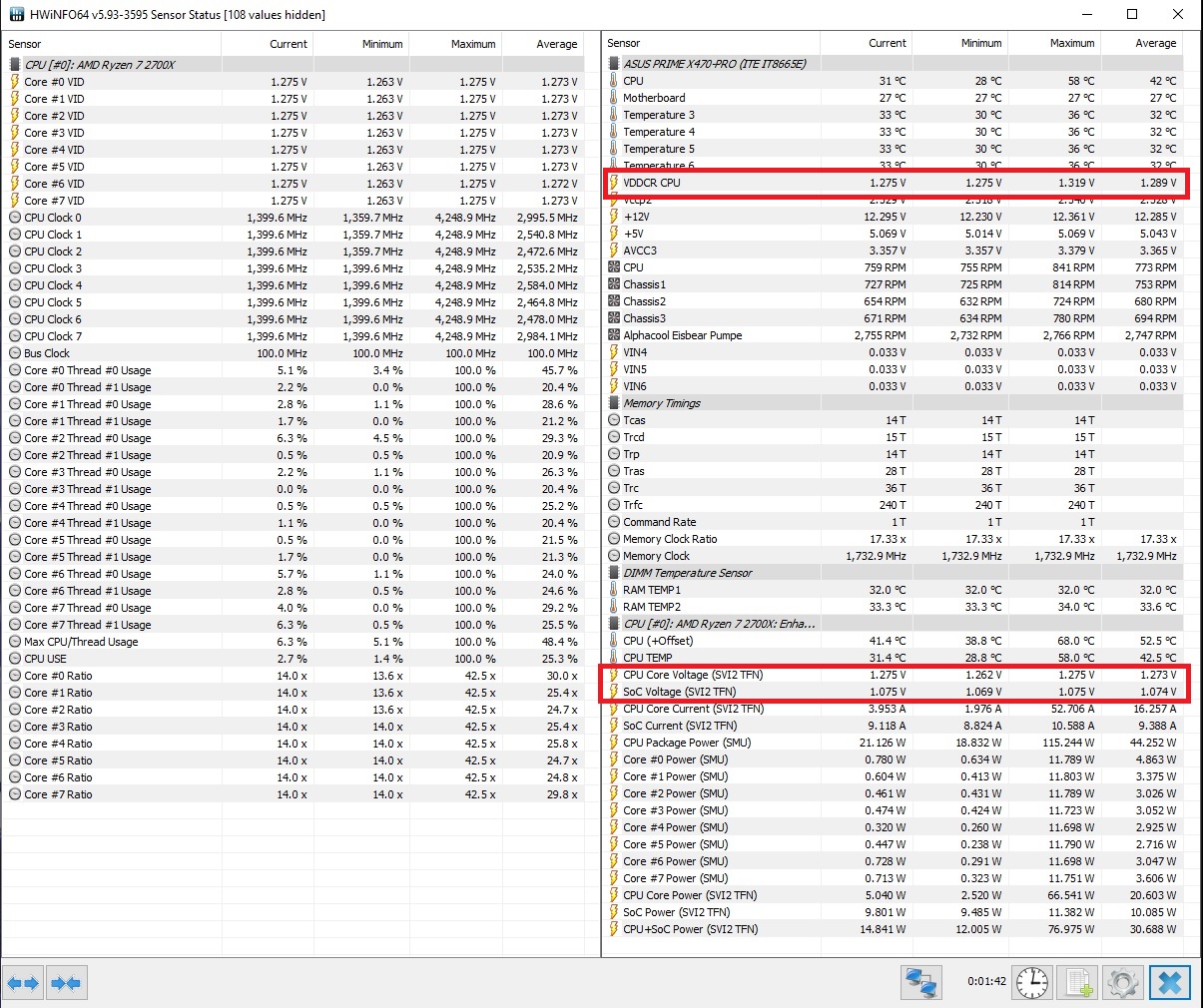Select CPU+SoC Power (SVI2 TFN) row
This screenshot has width=1203, height=1008.
tap(894, 929)
